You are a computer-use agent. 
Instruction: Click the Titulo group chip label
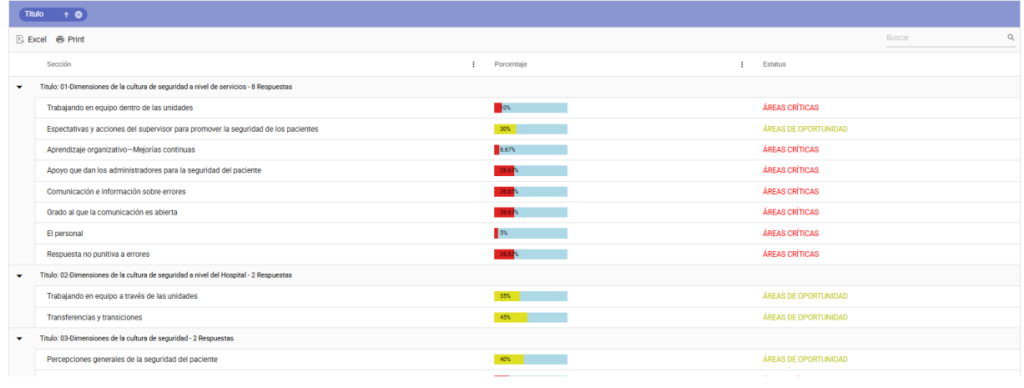click(x=34, y=14)
